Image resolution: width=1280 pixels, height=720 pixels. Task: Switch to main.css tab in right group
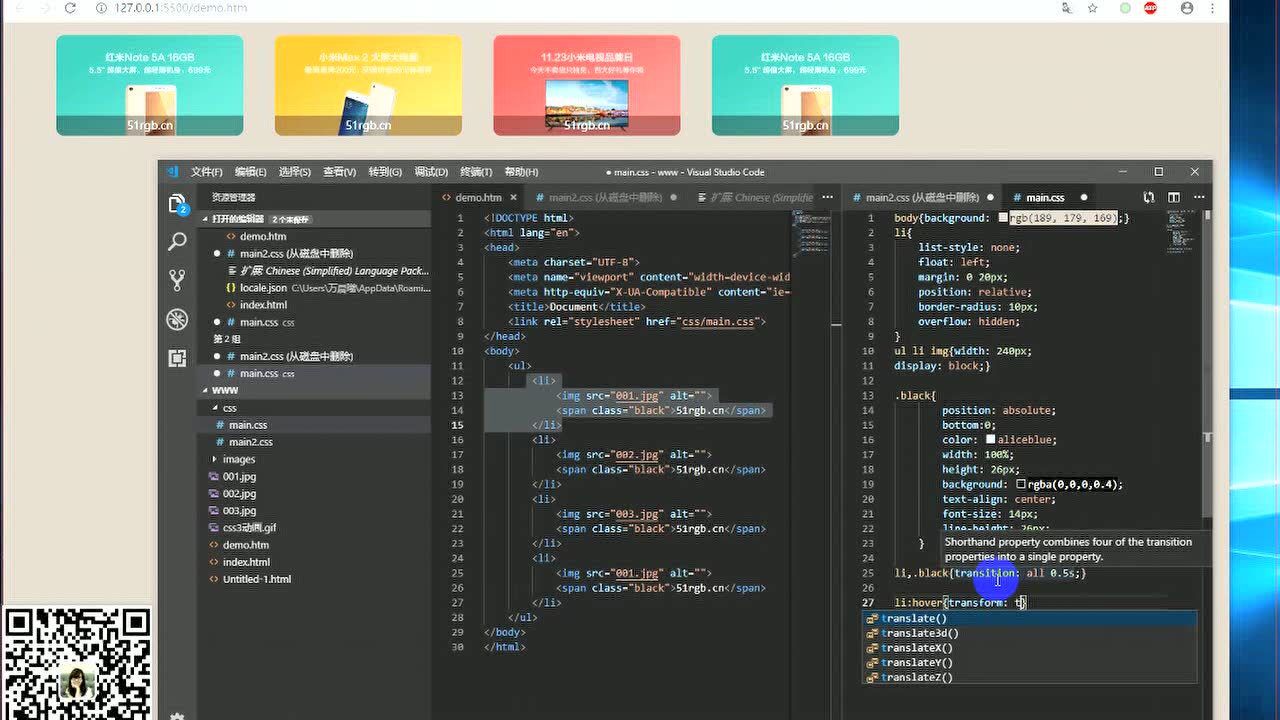pyautogui.click(x=1049, y=198)
